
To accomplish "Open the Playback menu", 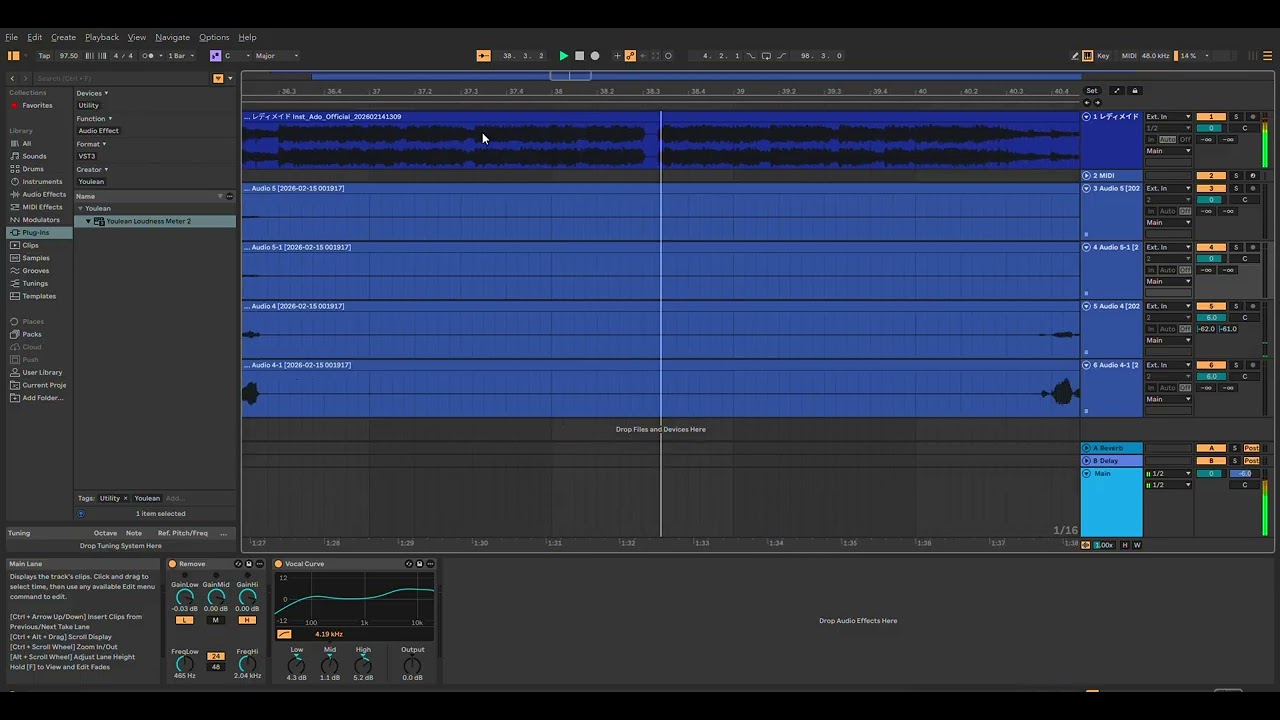I will click(102, 37).
